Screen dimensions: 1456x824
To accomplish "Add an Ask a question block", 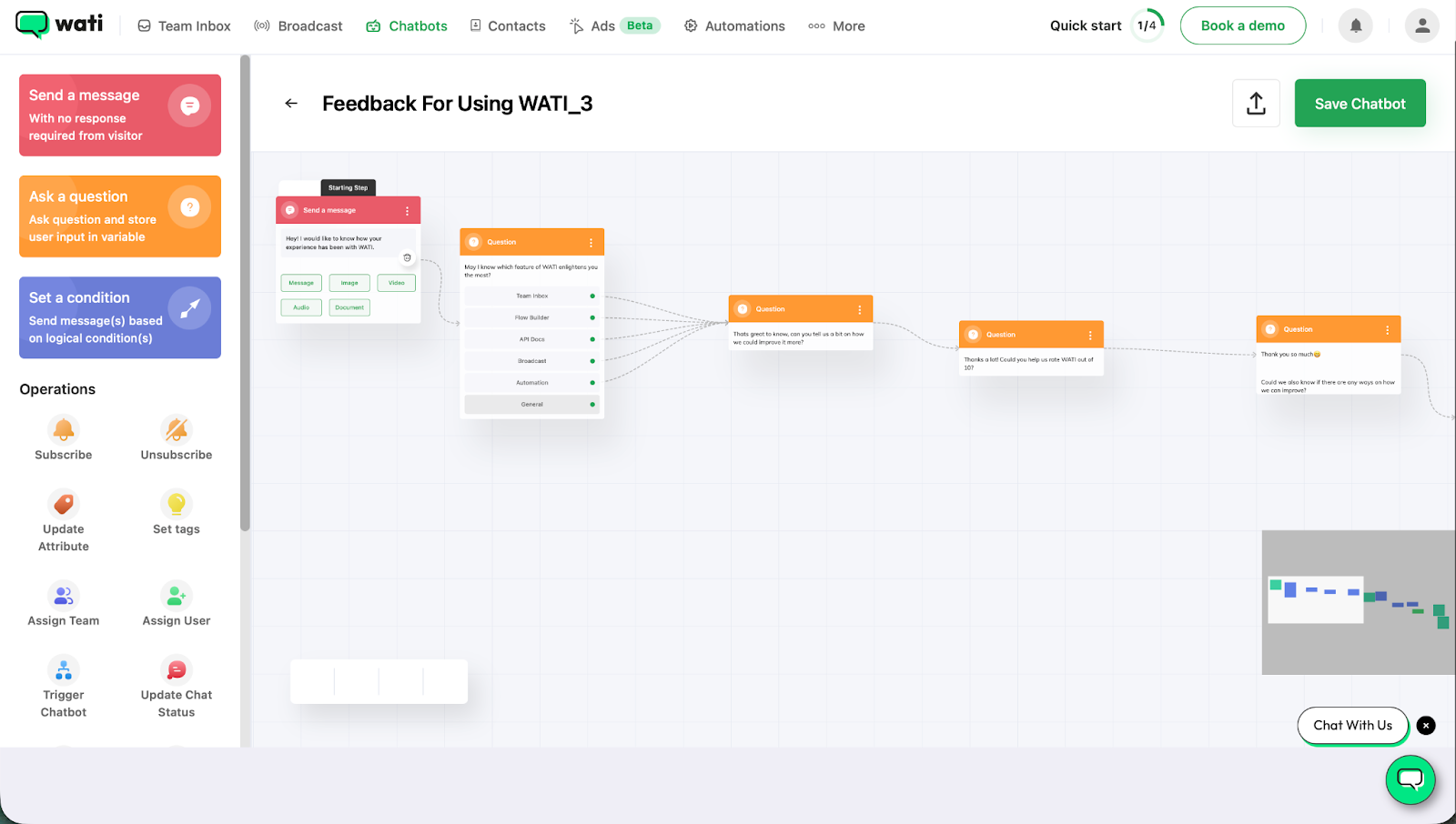I will click(x=120, y=216).
